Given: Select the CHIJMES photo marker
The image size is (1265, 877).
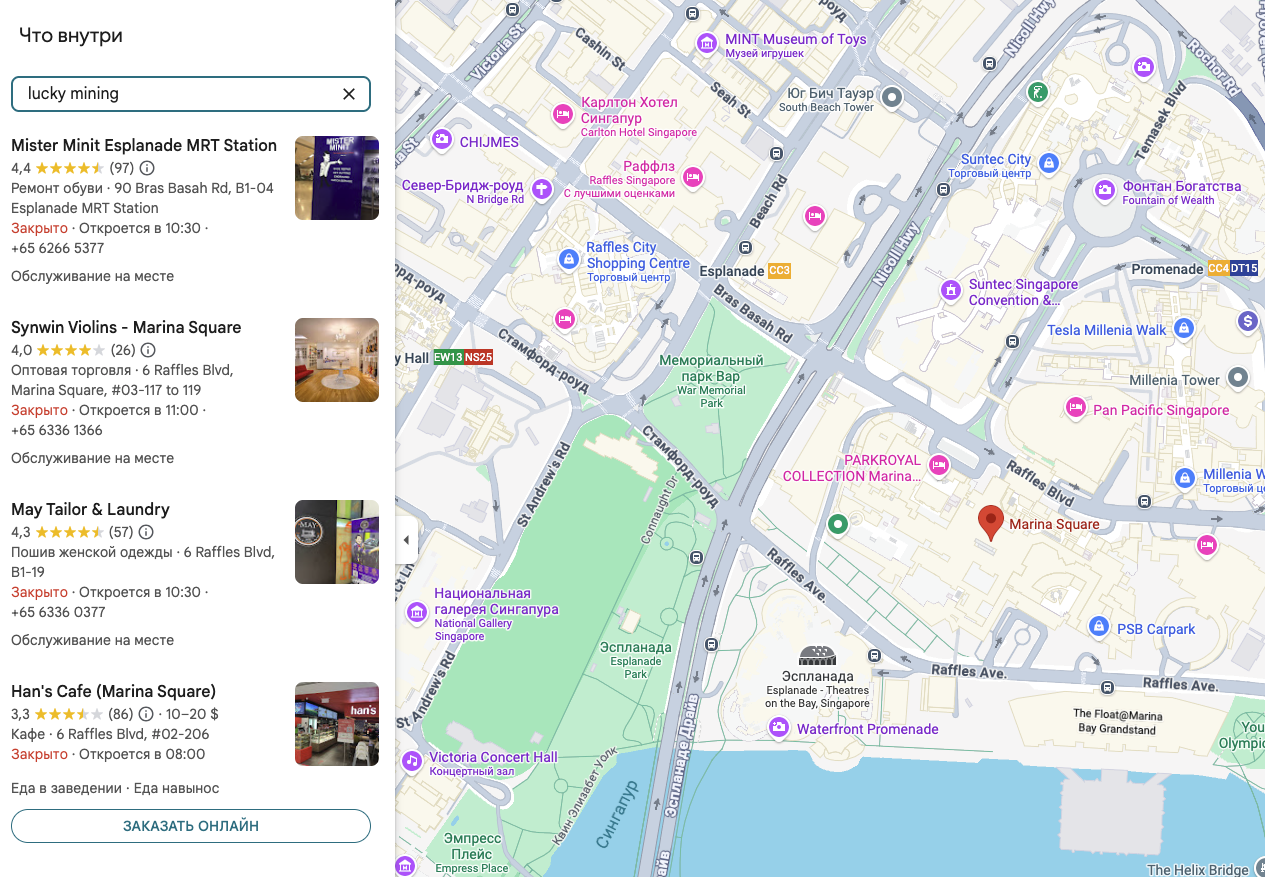Looking at the screenshot, I should (x=441, y=141).
